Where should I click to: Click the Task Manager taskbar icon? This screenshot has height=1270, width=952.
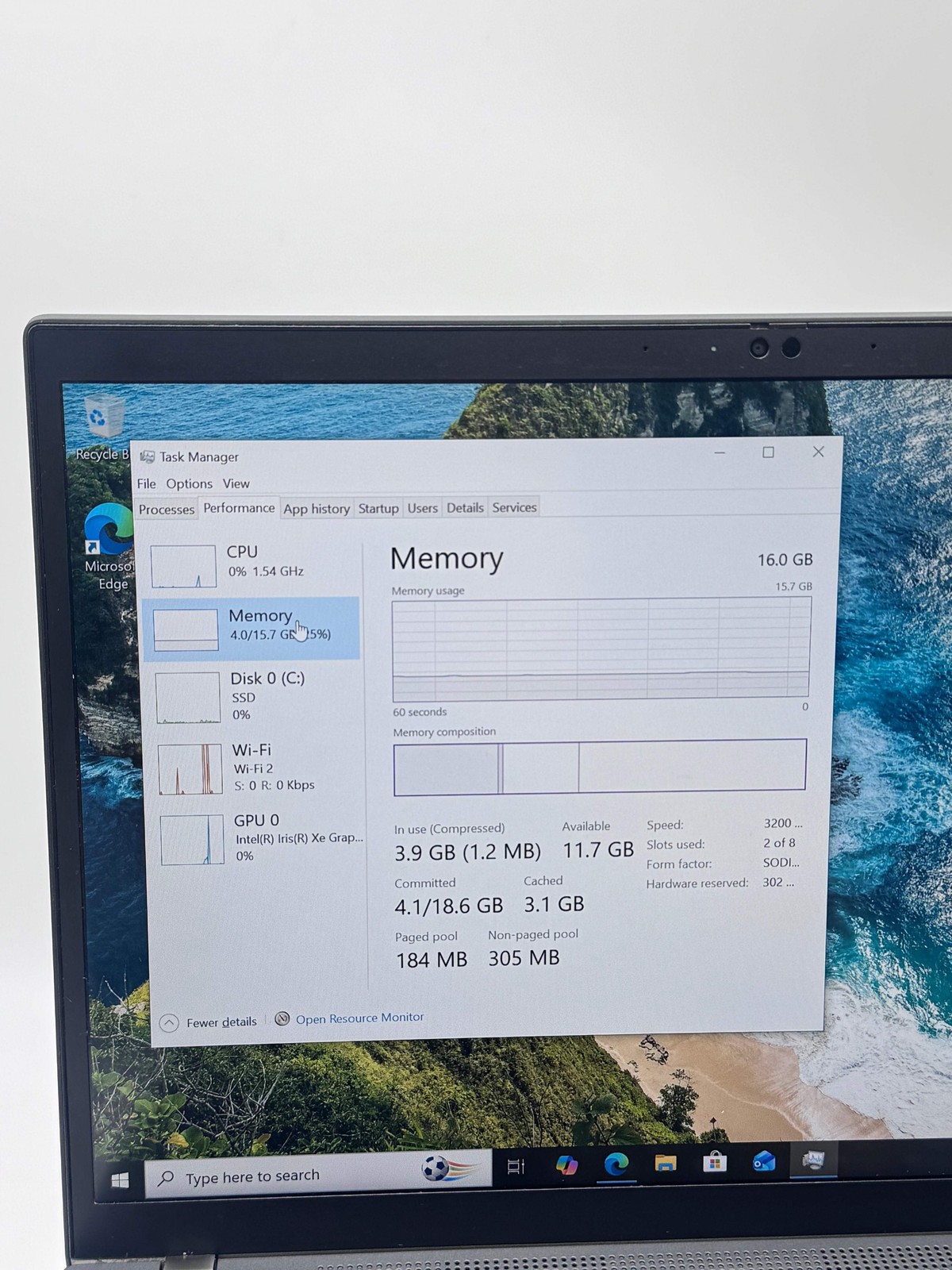pos(812,1160)
